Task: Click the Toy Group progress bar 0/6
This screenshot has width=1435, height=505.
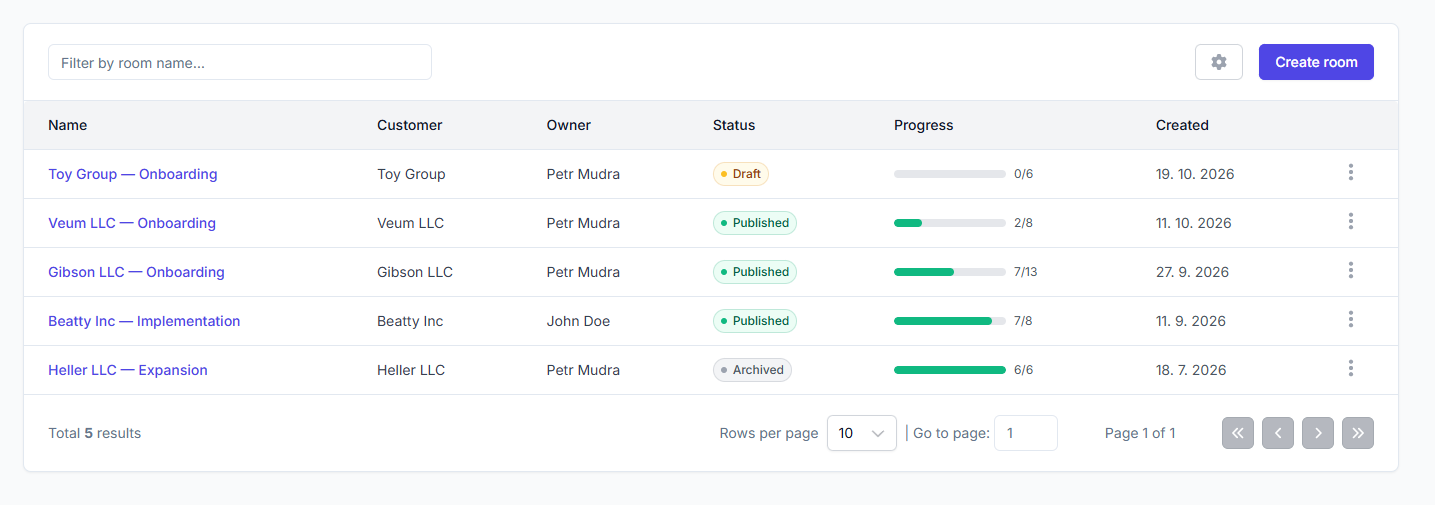Action: click(950, 174)
